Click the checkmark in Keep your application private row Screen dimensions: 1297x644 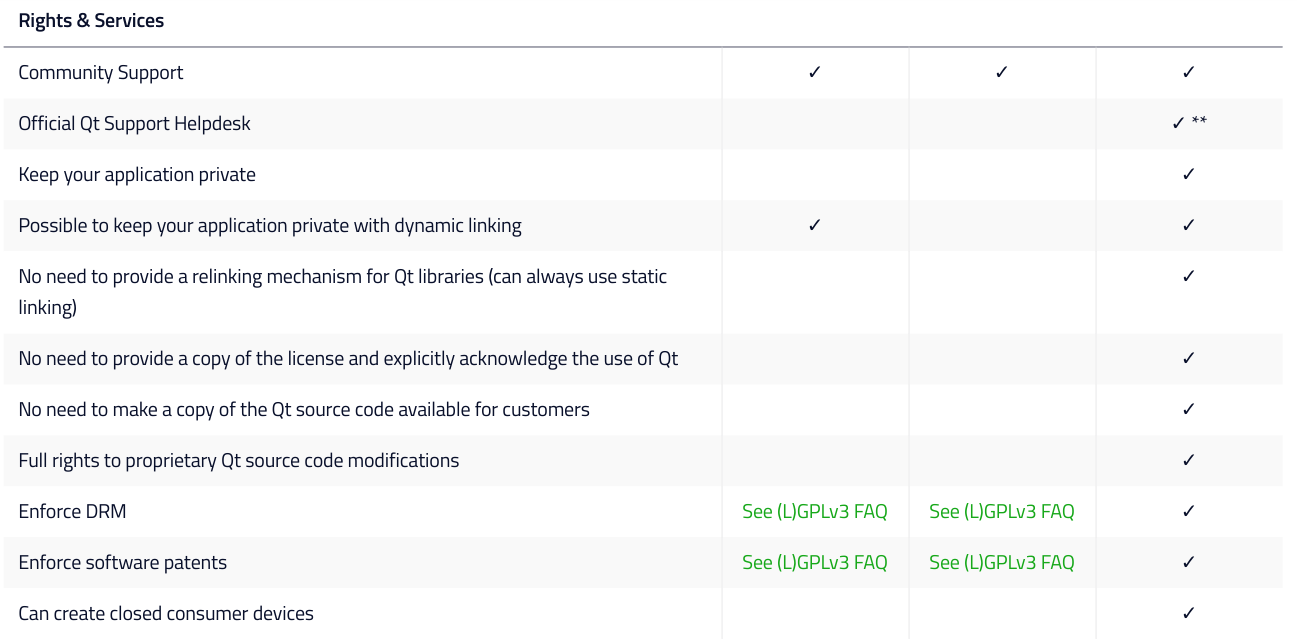[1189, 175]
